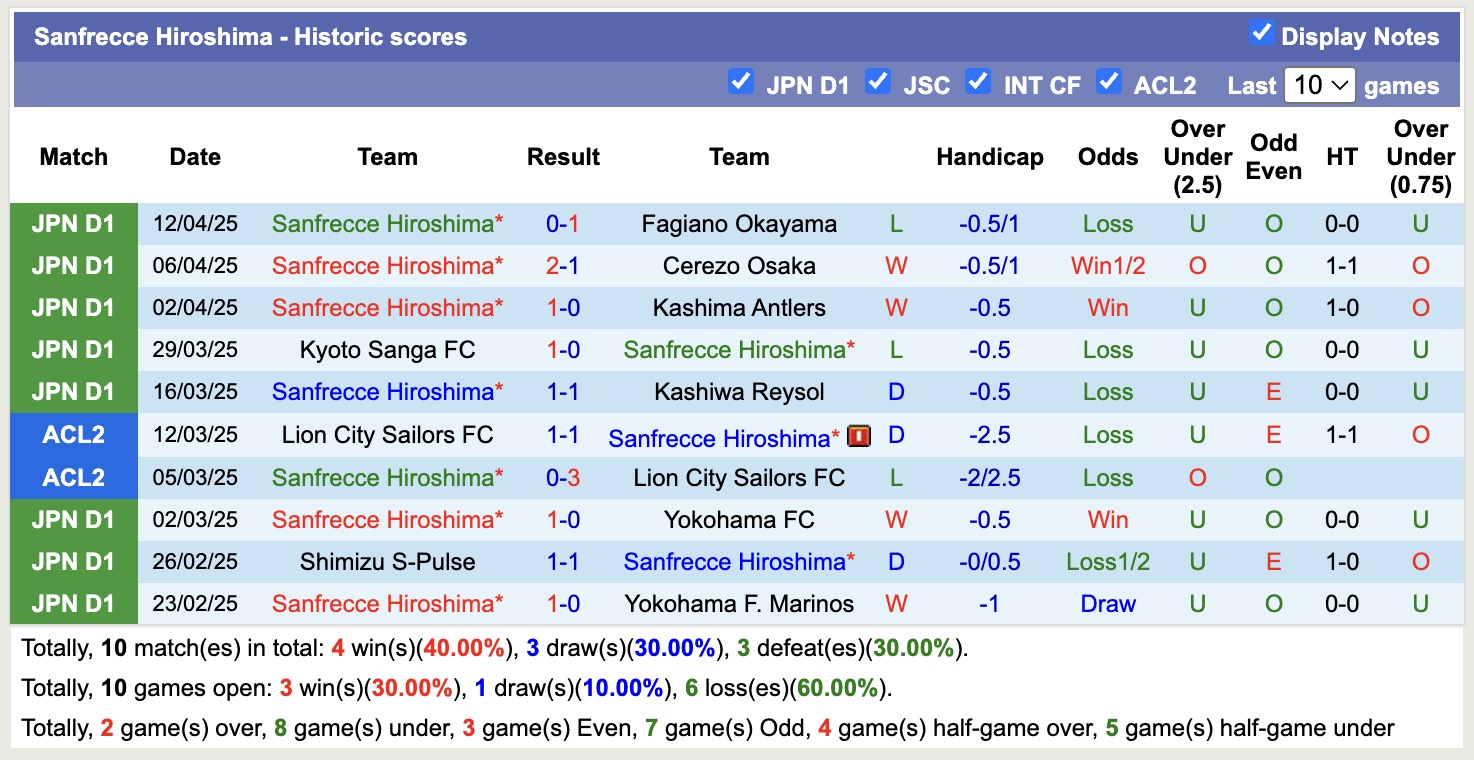Click the JPN D1 badge on the 02/03/25 row
The height and width of the screenshot is (760, 1474).
pyautogui.click(x=73, y=519)
